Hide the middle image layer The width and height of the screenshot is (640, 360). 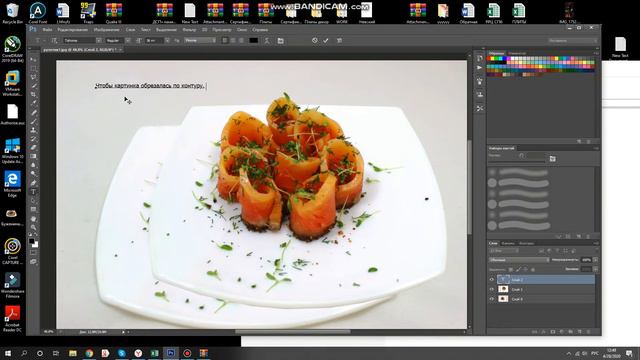(492, 289)
